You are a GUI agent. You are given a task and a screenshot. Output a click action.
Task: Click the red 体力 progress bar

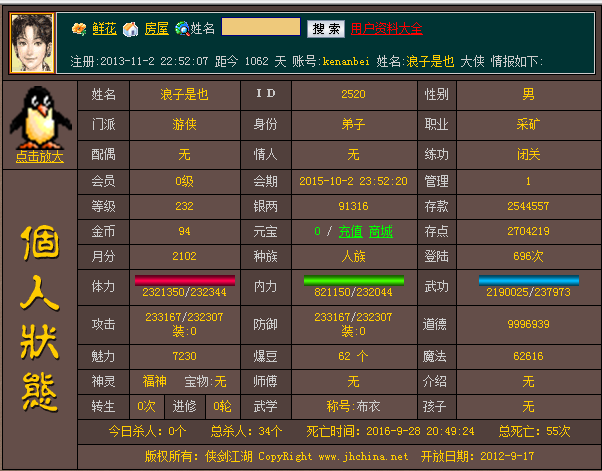185,280
